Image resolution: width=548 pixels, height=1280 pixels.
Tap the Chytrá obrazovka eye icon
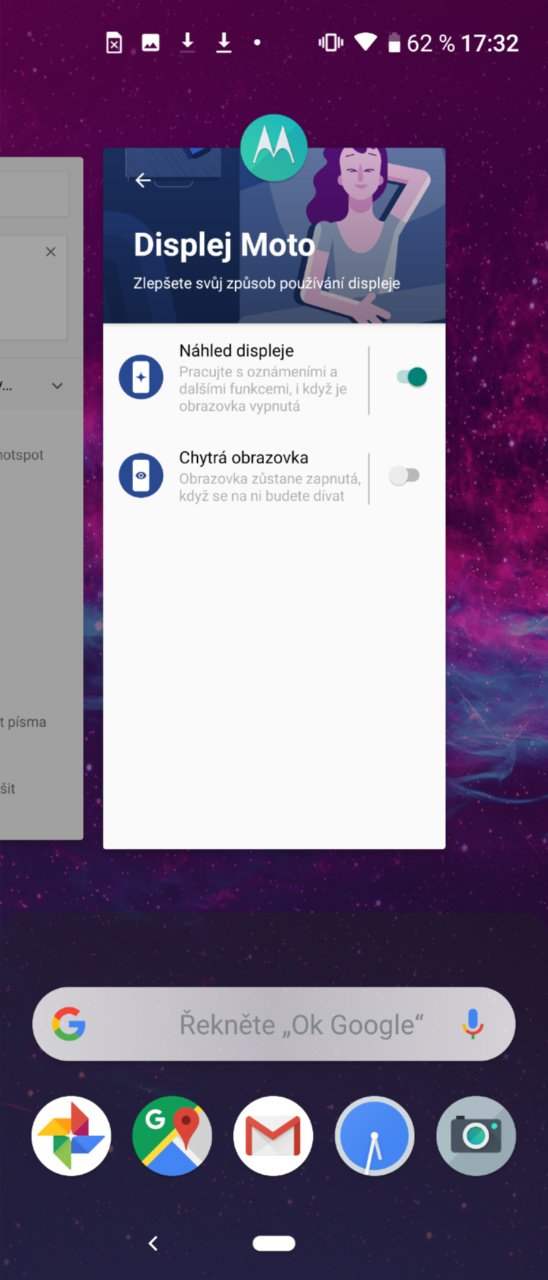[x=141, y=475]
